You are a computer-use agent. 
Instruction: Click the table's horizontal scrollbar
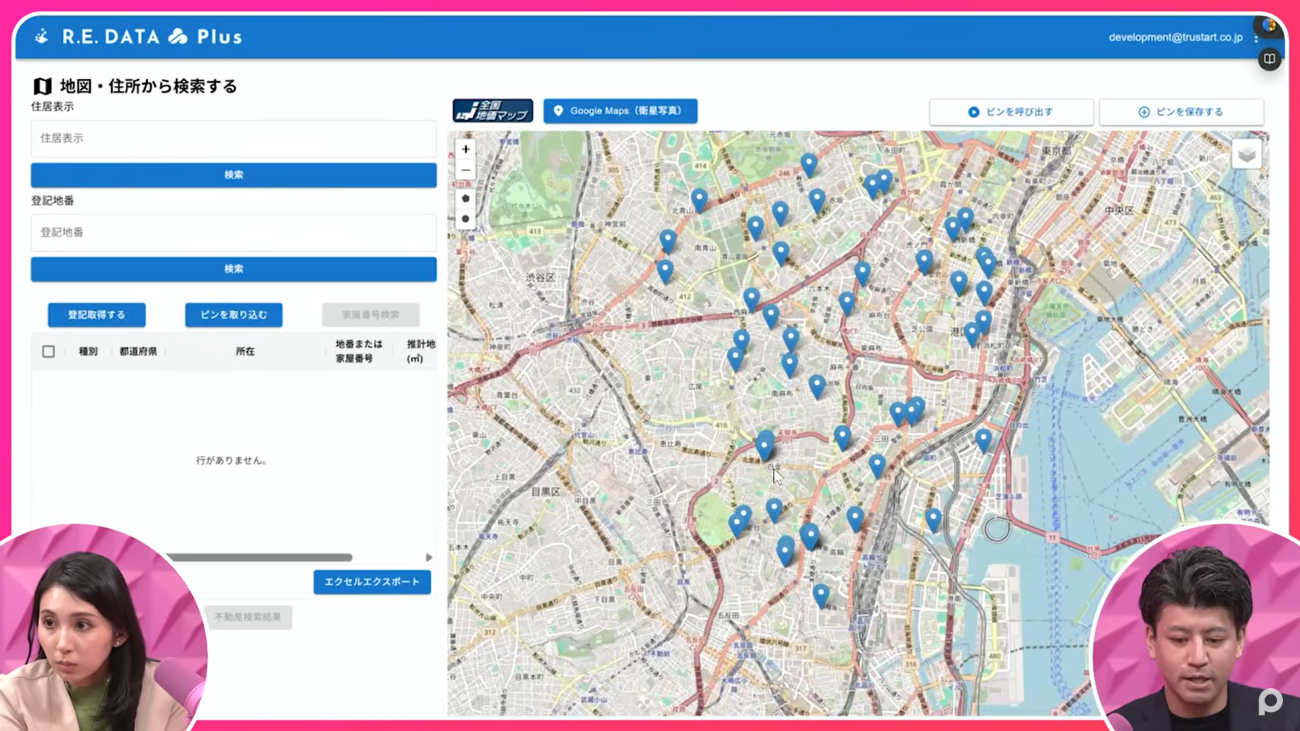258,558
